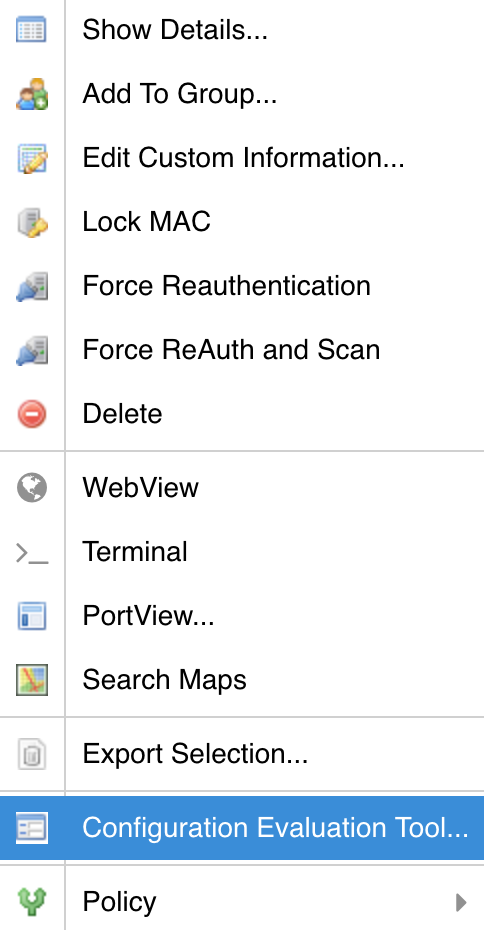Viewport: 484px width, 930px height.
Task: Click the Export Selection trash icon
Action: coord(31,754)
